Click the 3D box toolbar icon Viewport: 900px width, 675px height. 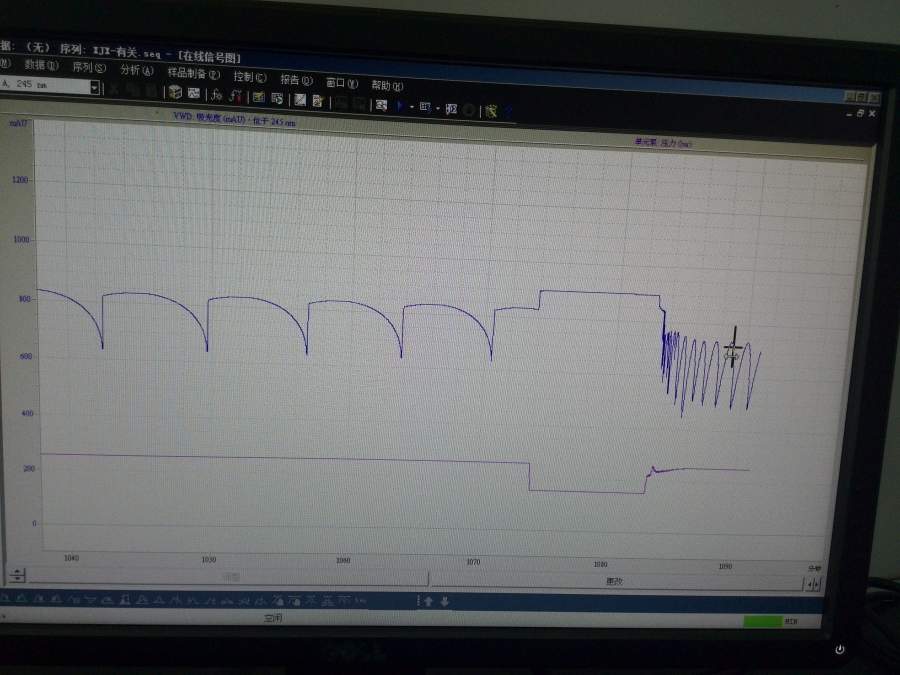(x=175, y=92)
